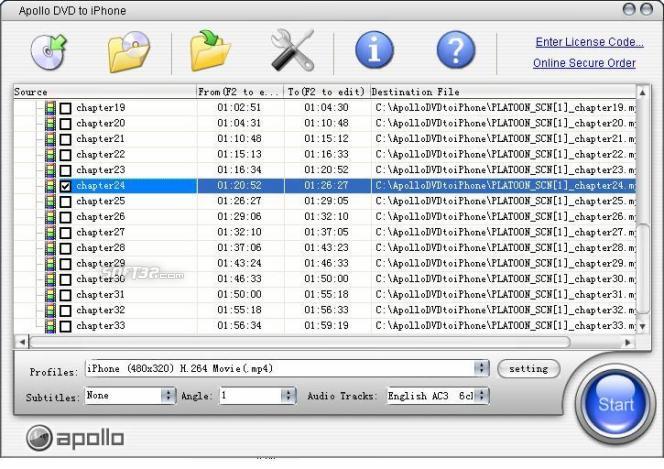The width and height of the screenshot is (664, 469).
Task: Click the vertical scrollbar up arrow
Action: pyautogui.click(x=643, y=92)
